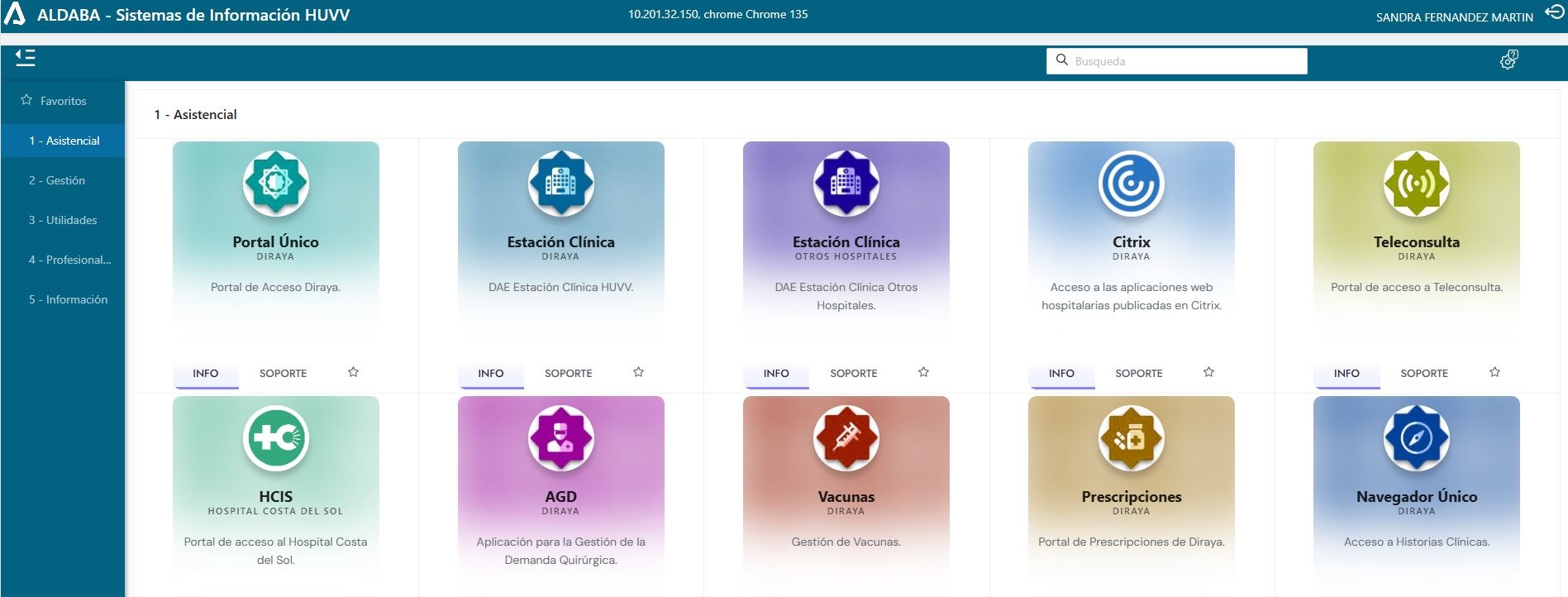Image resolution: width=1568 pixels, height=597 pixels.
Task: Launch Estación Clínica Diraya icon
Action: point(561,183)
